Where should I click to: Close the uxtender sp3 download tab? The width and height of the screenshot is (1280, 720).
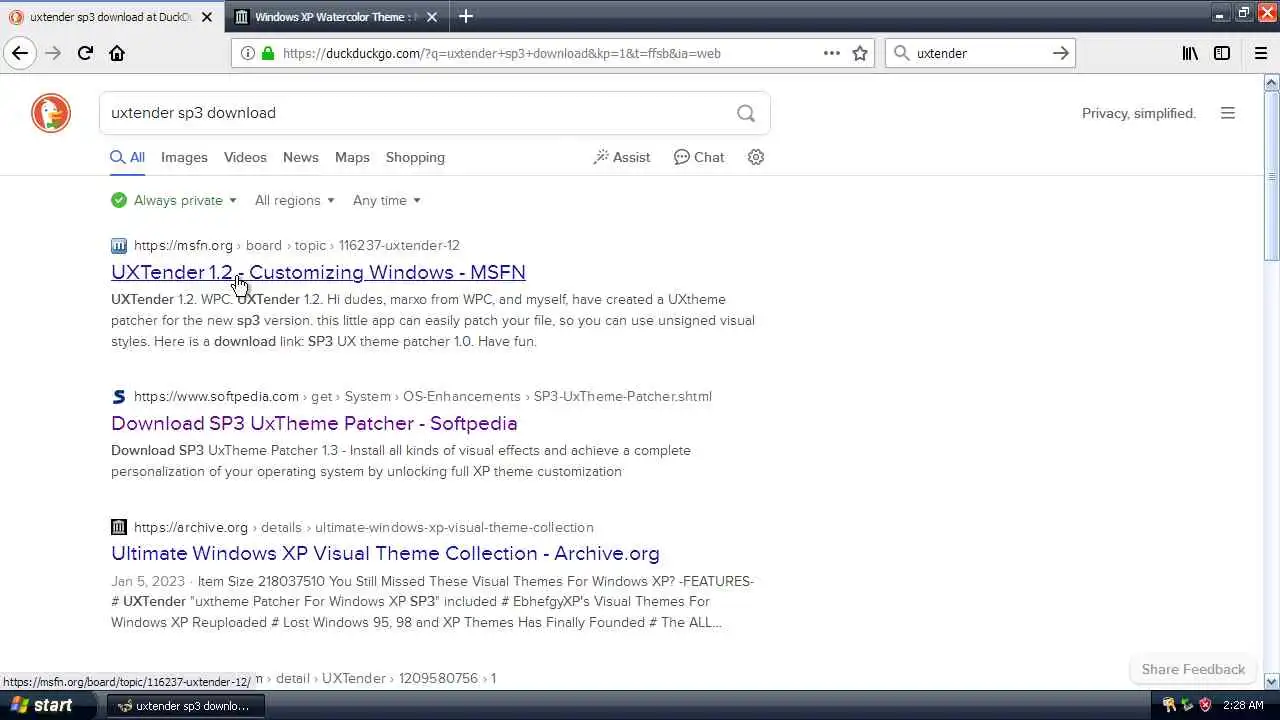pyautogui.click(x=207, y=17)
